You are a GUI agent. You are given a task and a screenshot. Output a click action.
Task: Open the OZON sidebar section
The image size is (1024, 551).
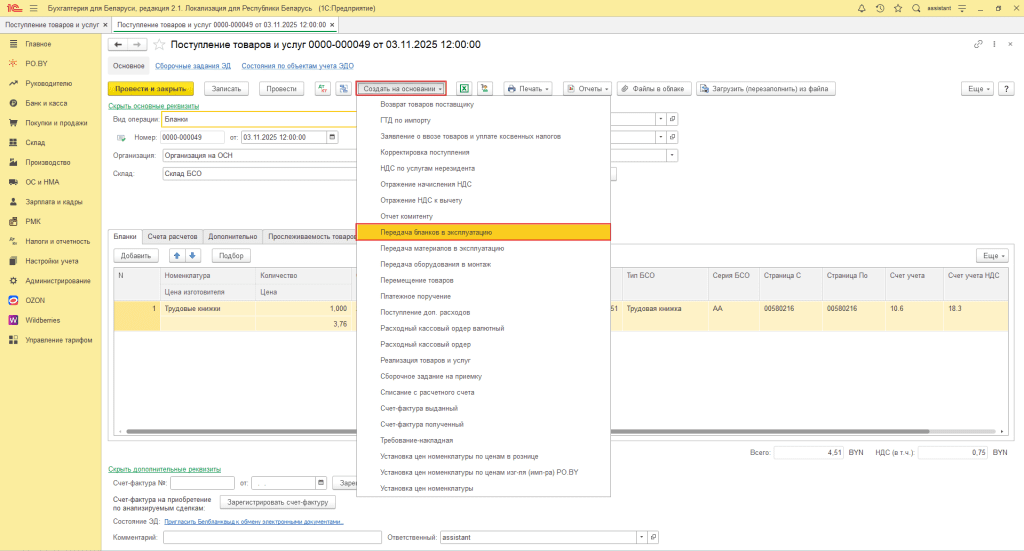[x=36, y=300]
